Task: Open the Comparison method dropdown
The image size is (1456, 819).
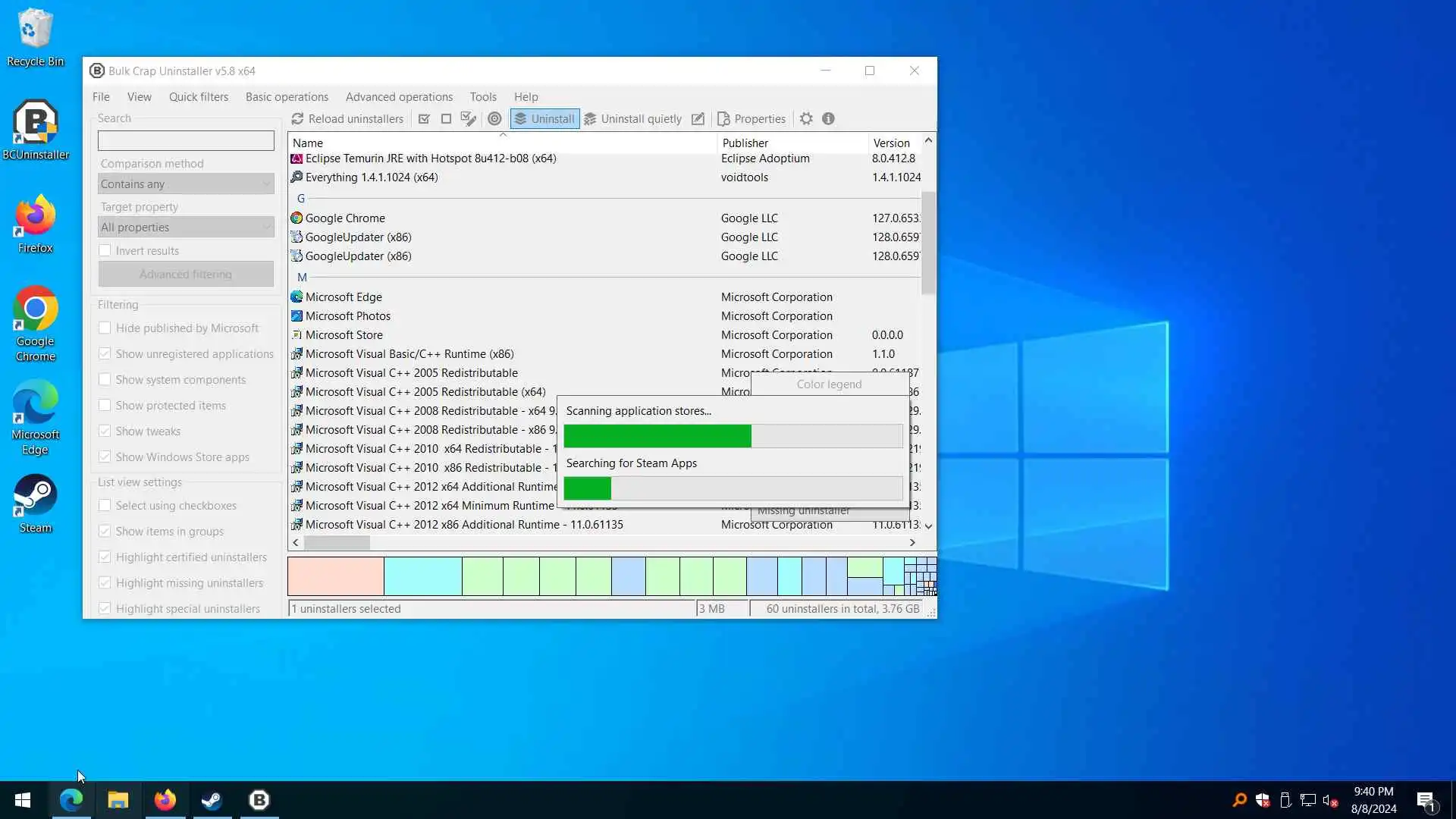Action: (186, 184)
